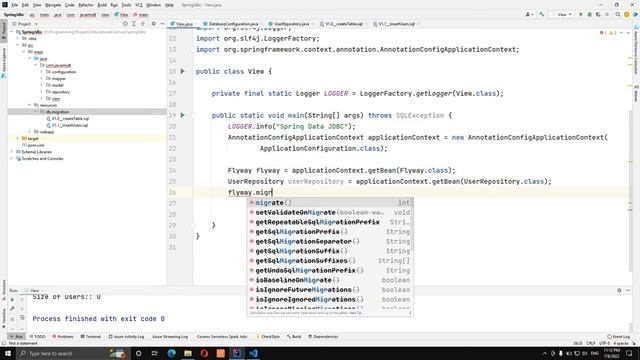Open the Navigate menu
Screen dimensions: 640x360
tap(53, 5)
